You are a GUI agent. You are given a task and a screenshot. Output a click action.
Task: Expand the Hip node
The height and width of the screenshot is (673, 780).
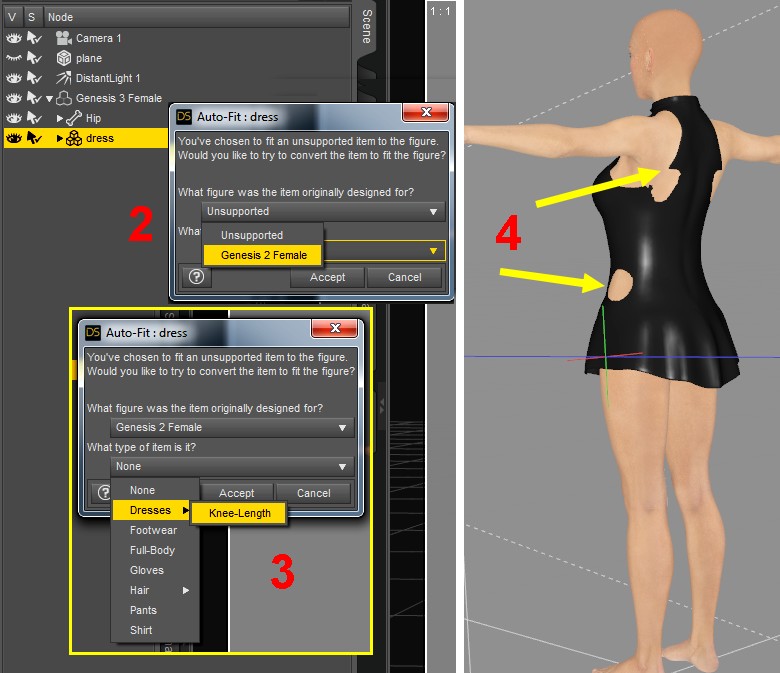click(59, 118)
